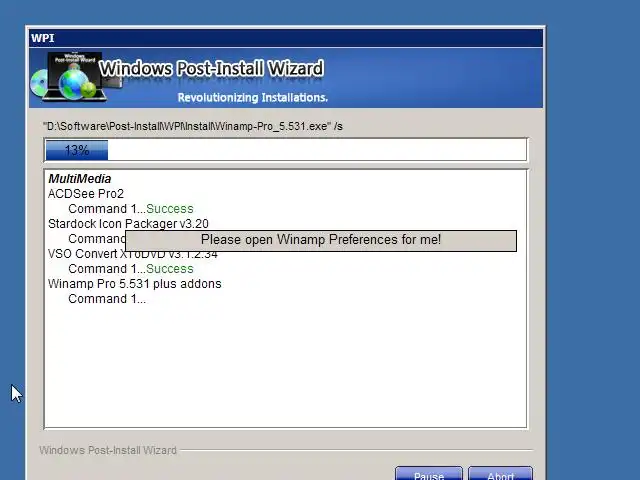Click the WPI laptop and globe logo
Viewport: 640px width, 480px height.
[75, 76]
